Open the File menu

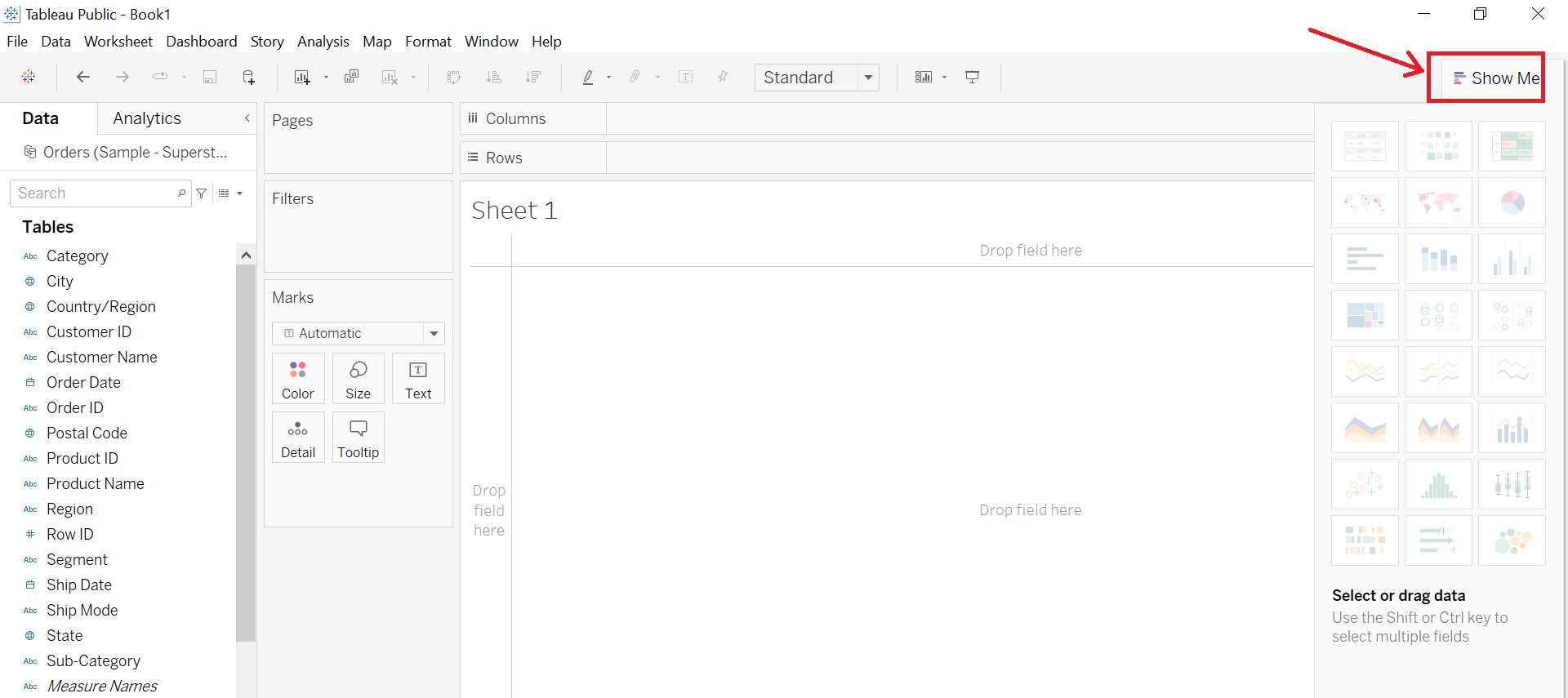17,42
